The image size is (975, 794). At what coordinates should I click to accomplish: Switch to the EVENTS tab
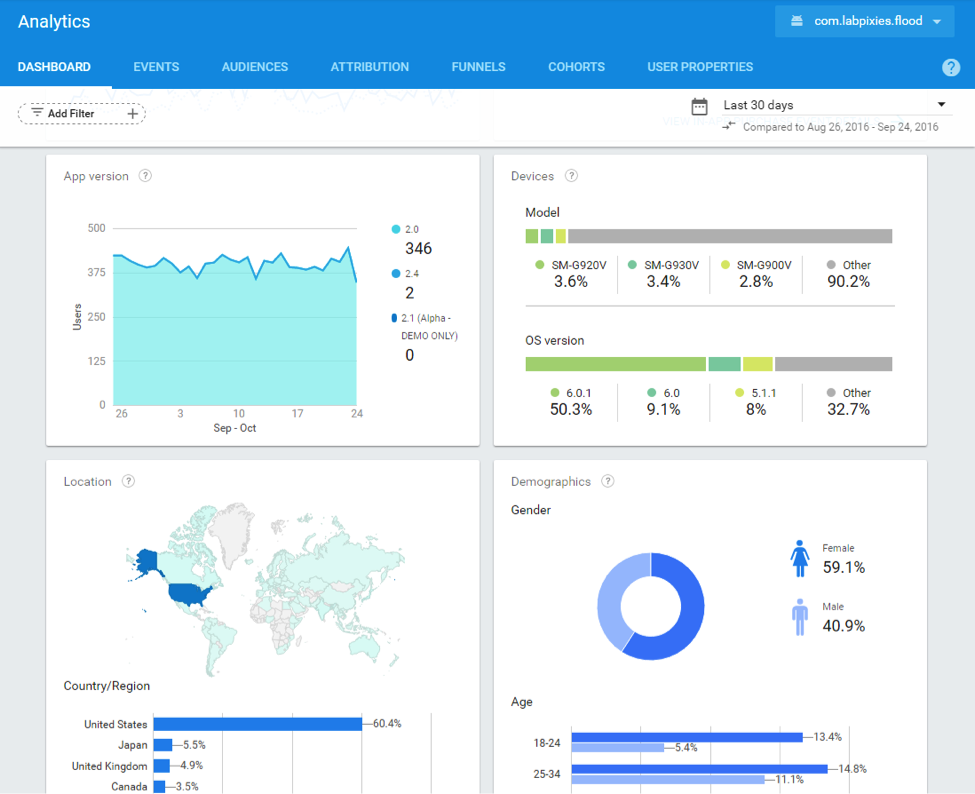(x=156, y=67)
